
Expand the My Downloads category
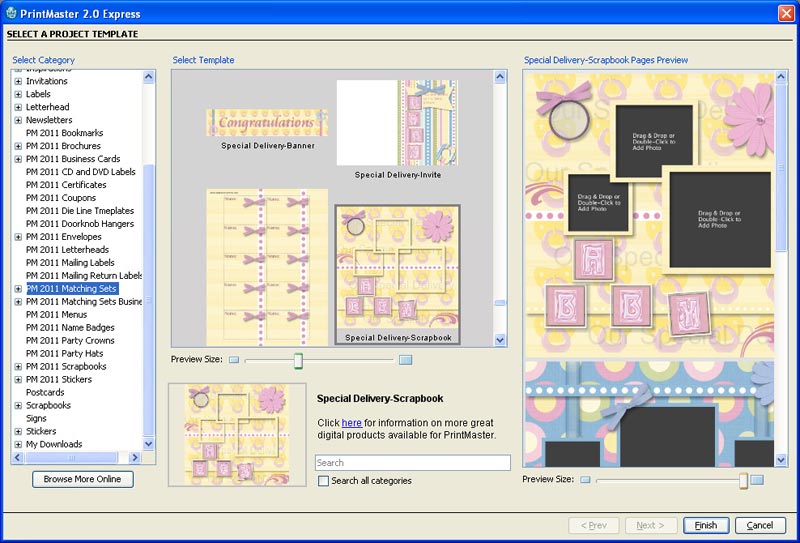click(x=18, y=445)
